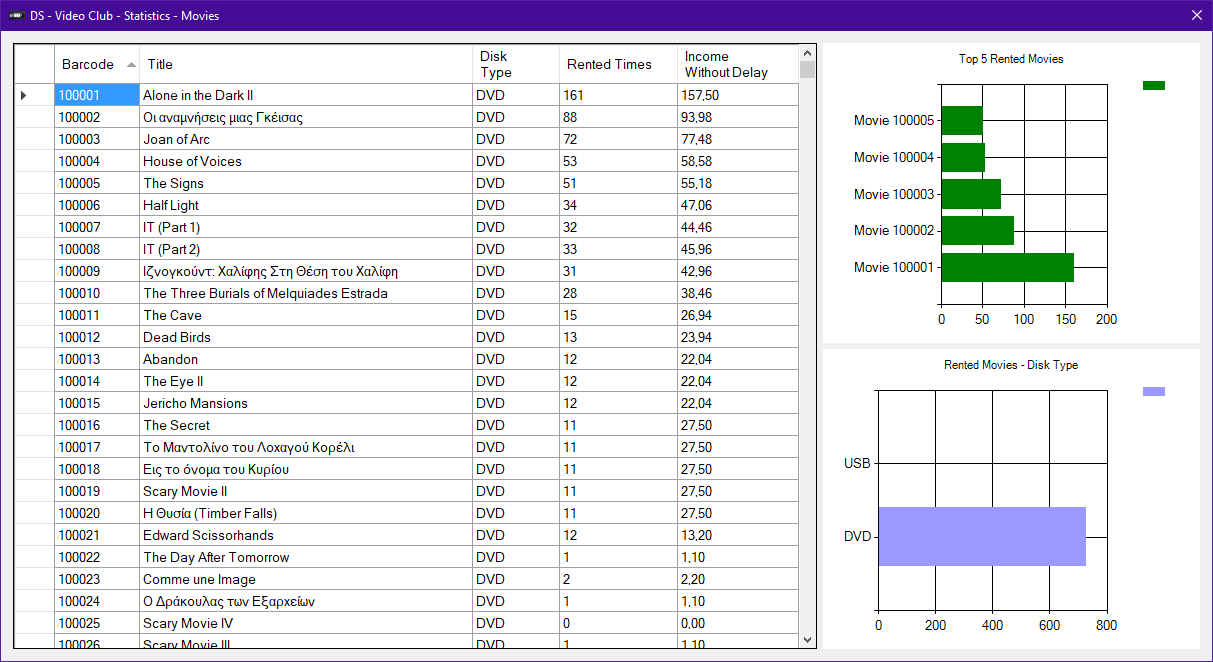Image resolution: width=1213 pixels, height=662 pixels.
Task: Select the title 'Οι αναμνήσεις μιας Γκέισας'
Action: pyautogui.click(x=306, y=117)
